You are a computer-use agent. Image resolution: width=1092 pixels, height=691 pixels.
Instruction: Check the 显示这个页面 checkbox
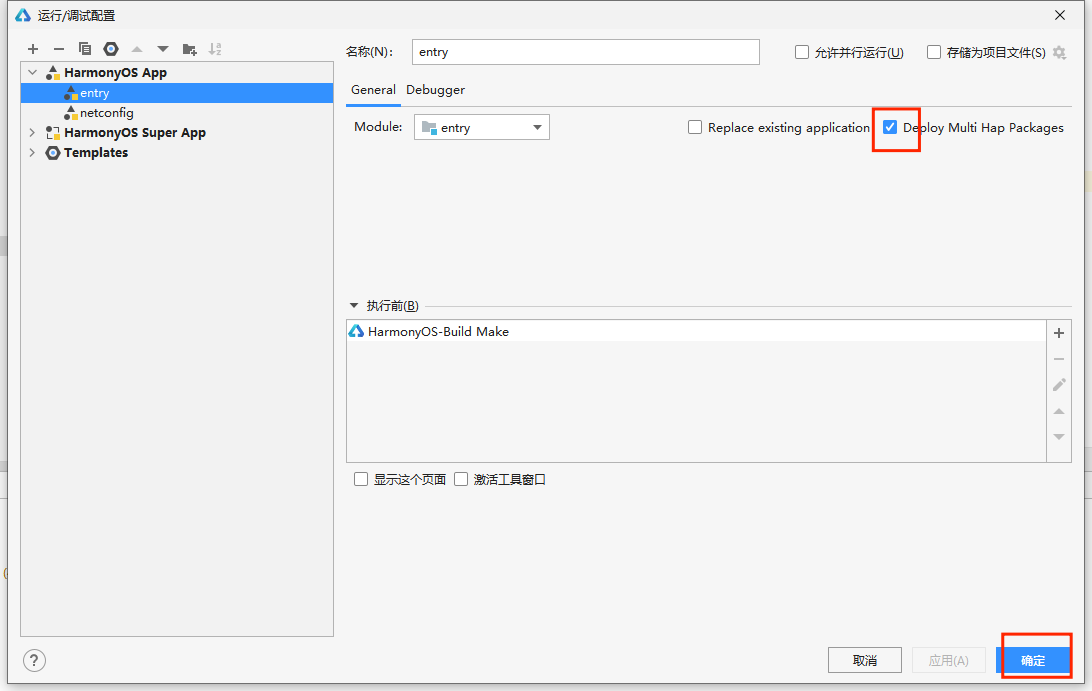point(361,479)
